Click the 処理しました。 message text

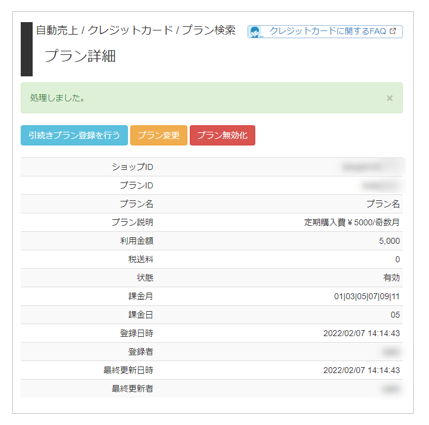pyautogui.click(x=57, y=98)
